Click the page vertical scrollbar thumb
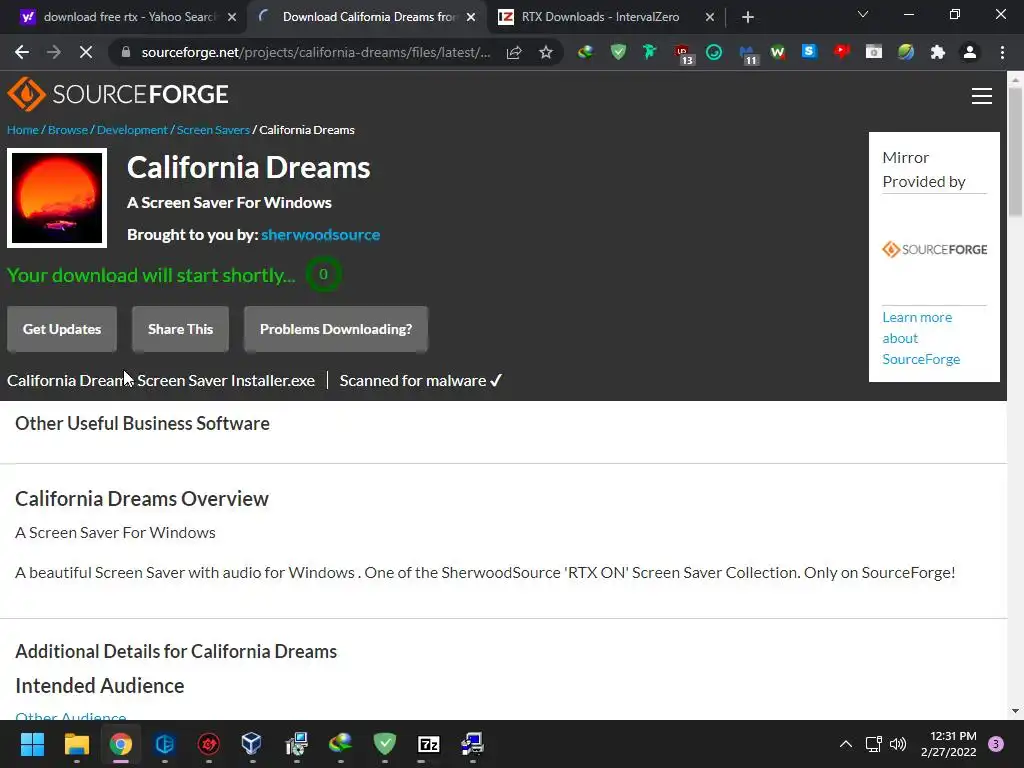 pyautogui.click(x=1015, y=152)
